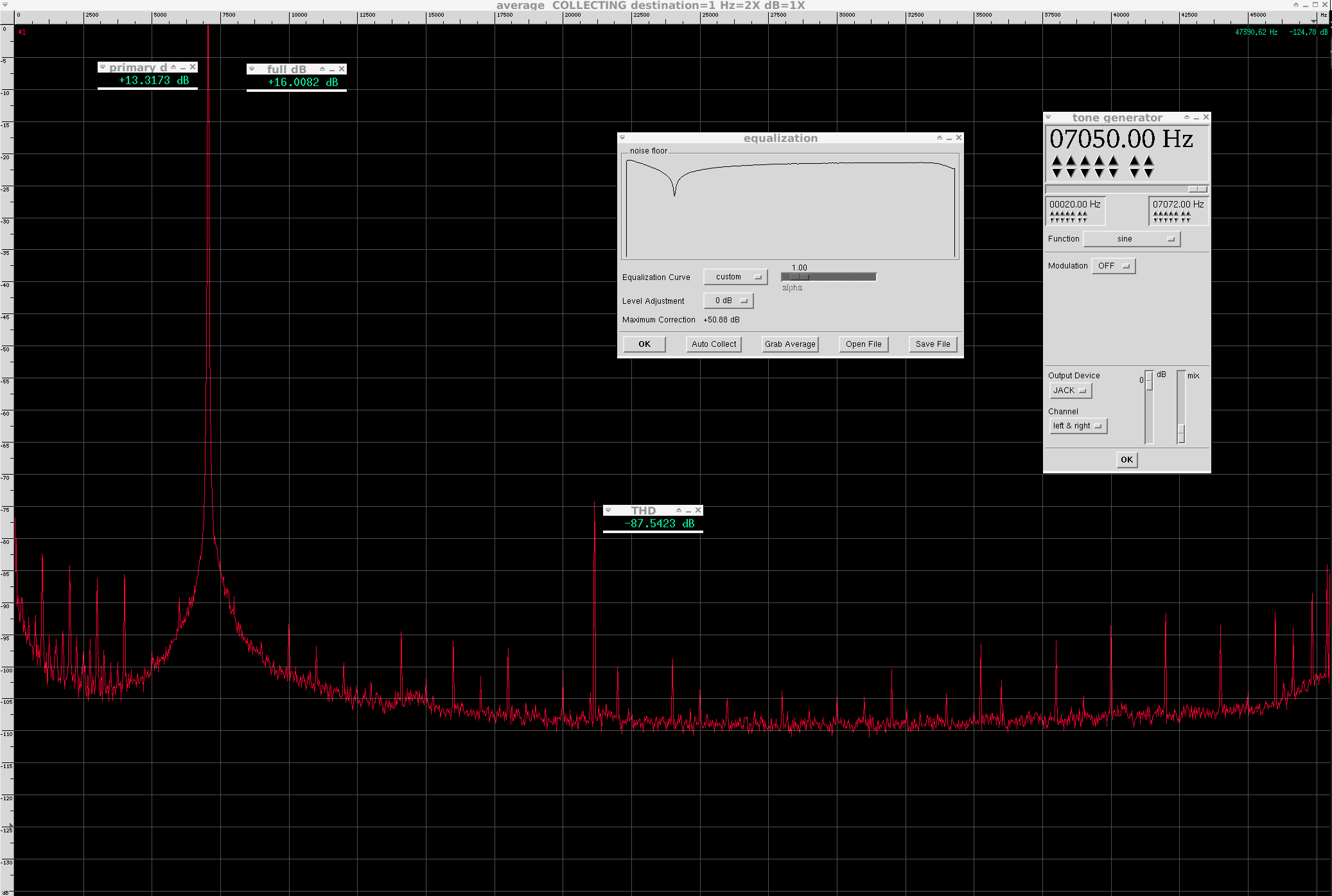Image resolution: width=1332 pixels, height=896 pixels.
Task: Decrease rightmost digit of main tone frequency
Action: [1149, 173]
